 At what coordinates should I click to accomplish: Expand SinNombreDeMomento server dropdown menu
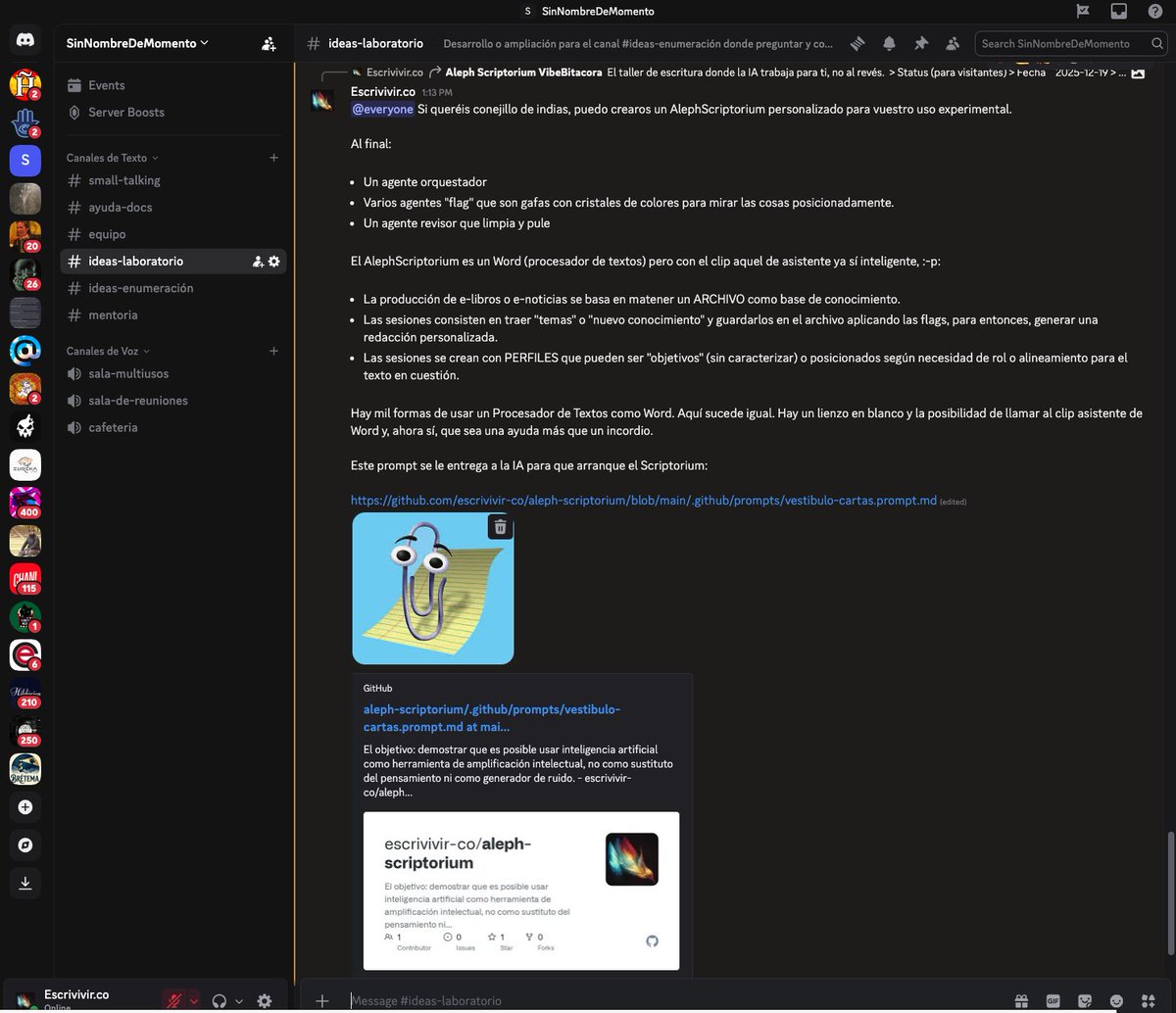[136, 43]
